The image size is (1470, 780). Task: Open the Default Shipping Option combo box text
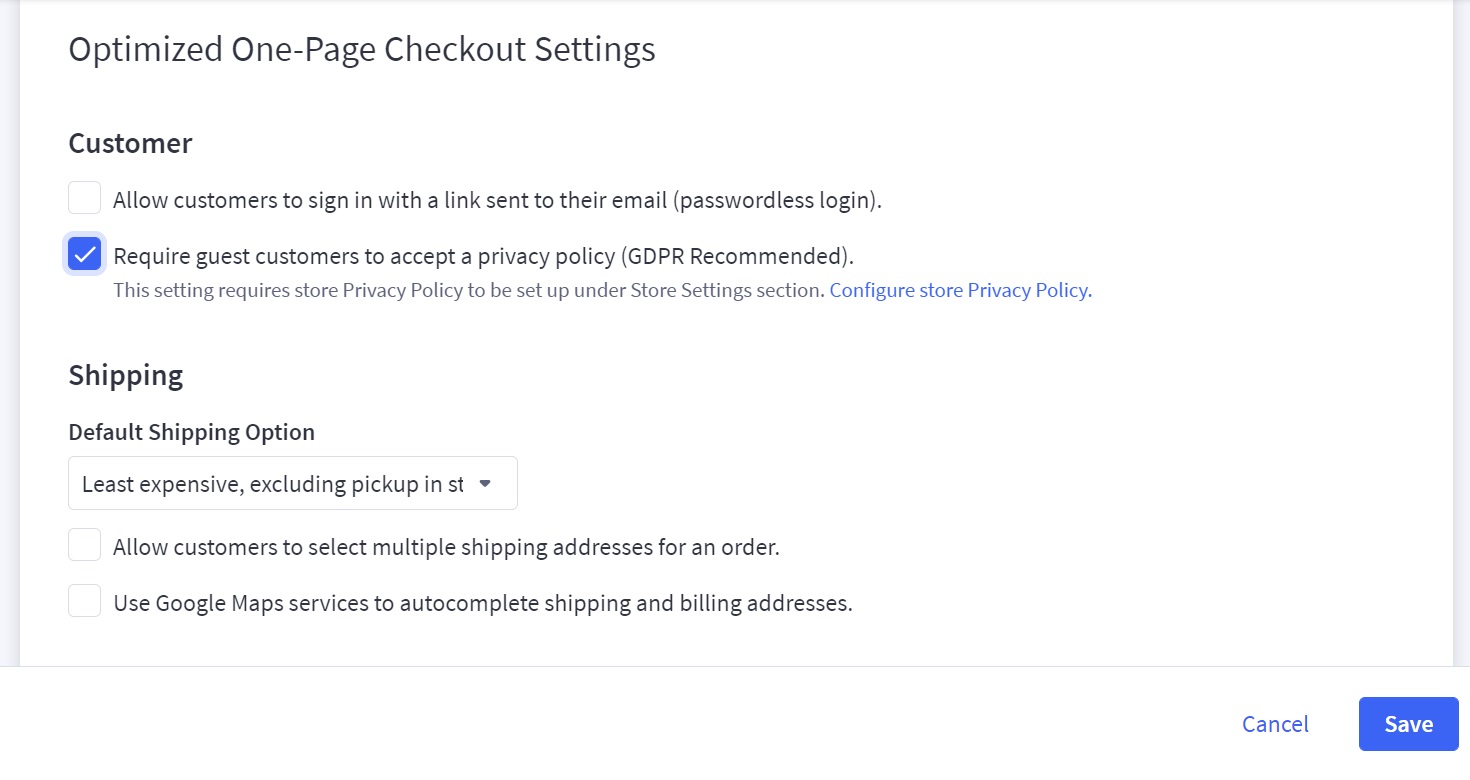pyautogui.click(x=272, y=484)
